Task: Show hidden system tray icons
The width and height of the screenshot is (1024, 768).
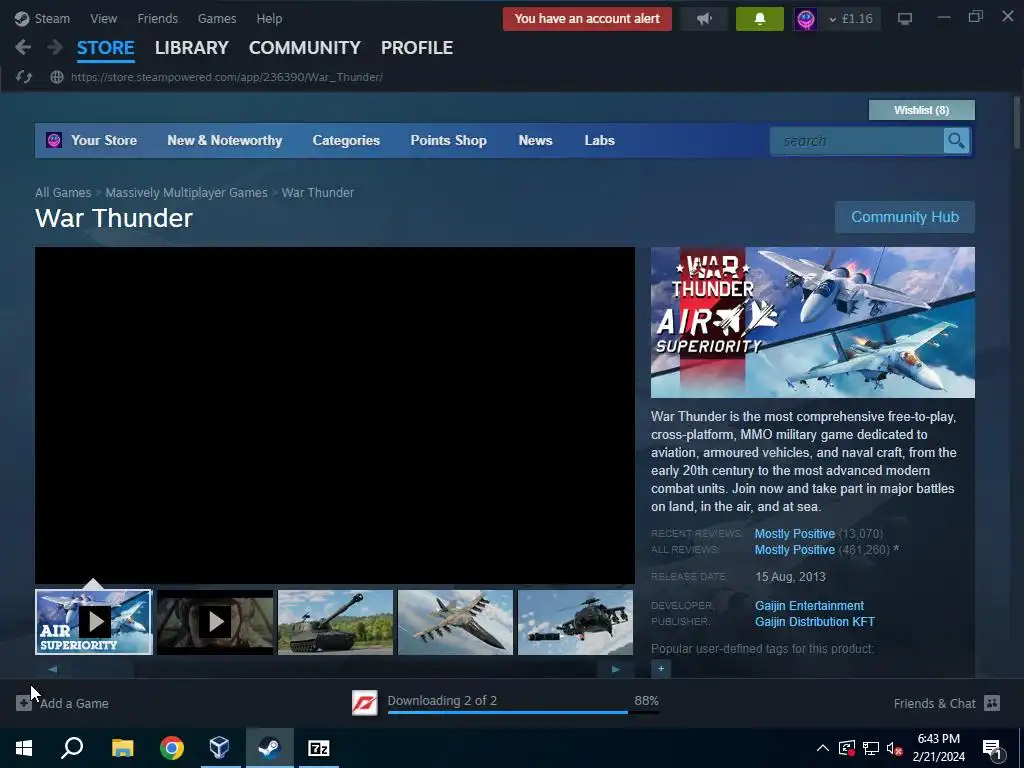Action: (823, 748)
